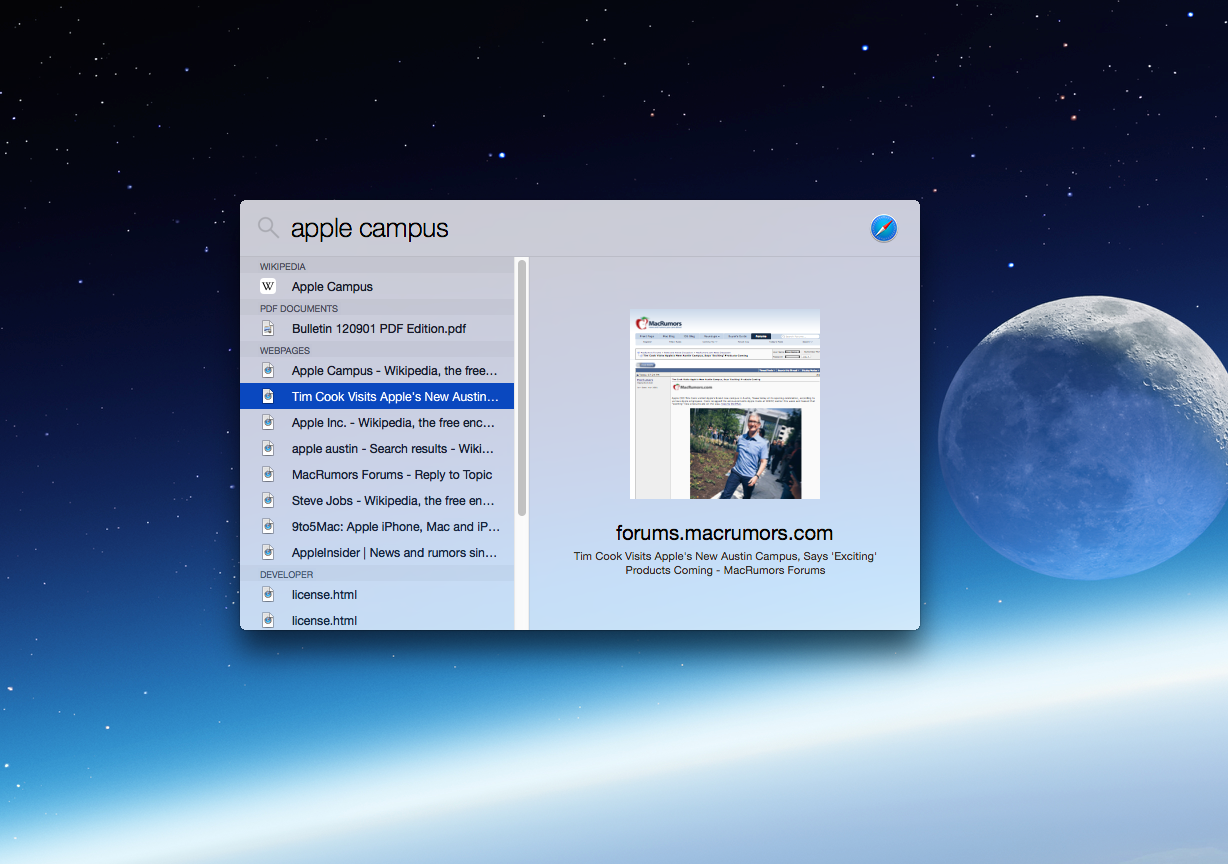This screenshot has height=864, width=1228.
Task: Select 'Apple Campus - Wikipedia, the free...' webpage
Action: [x=377, y=370]
